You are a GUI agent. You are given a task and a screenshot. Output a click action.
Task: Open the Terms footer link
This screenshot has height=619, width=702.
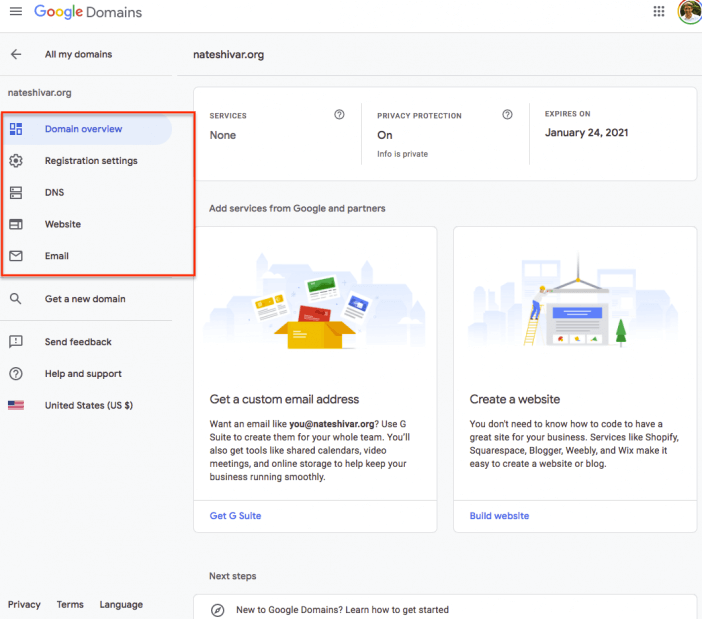pyautogui.click(x=70, y=605)
